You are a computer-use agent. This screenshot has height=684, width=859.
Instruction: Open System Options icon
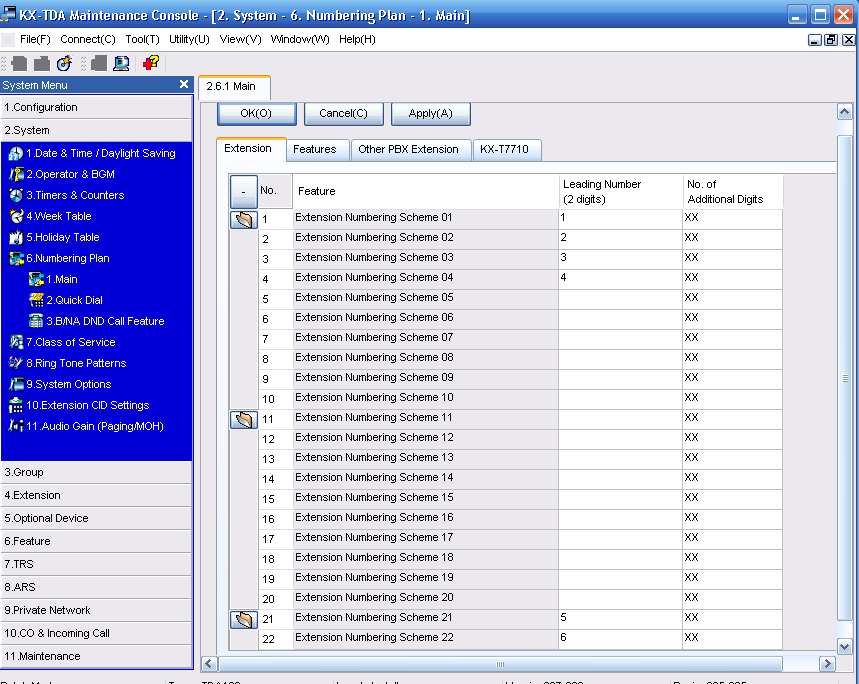16,384
